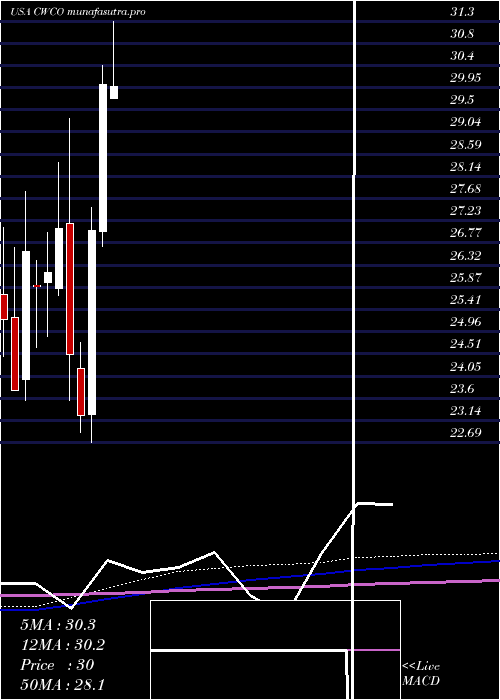500x700 pixels.
Task: Click the '<<Live MACD' label
Action: tap(421, 674)
